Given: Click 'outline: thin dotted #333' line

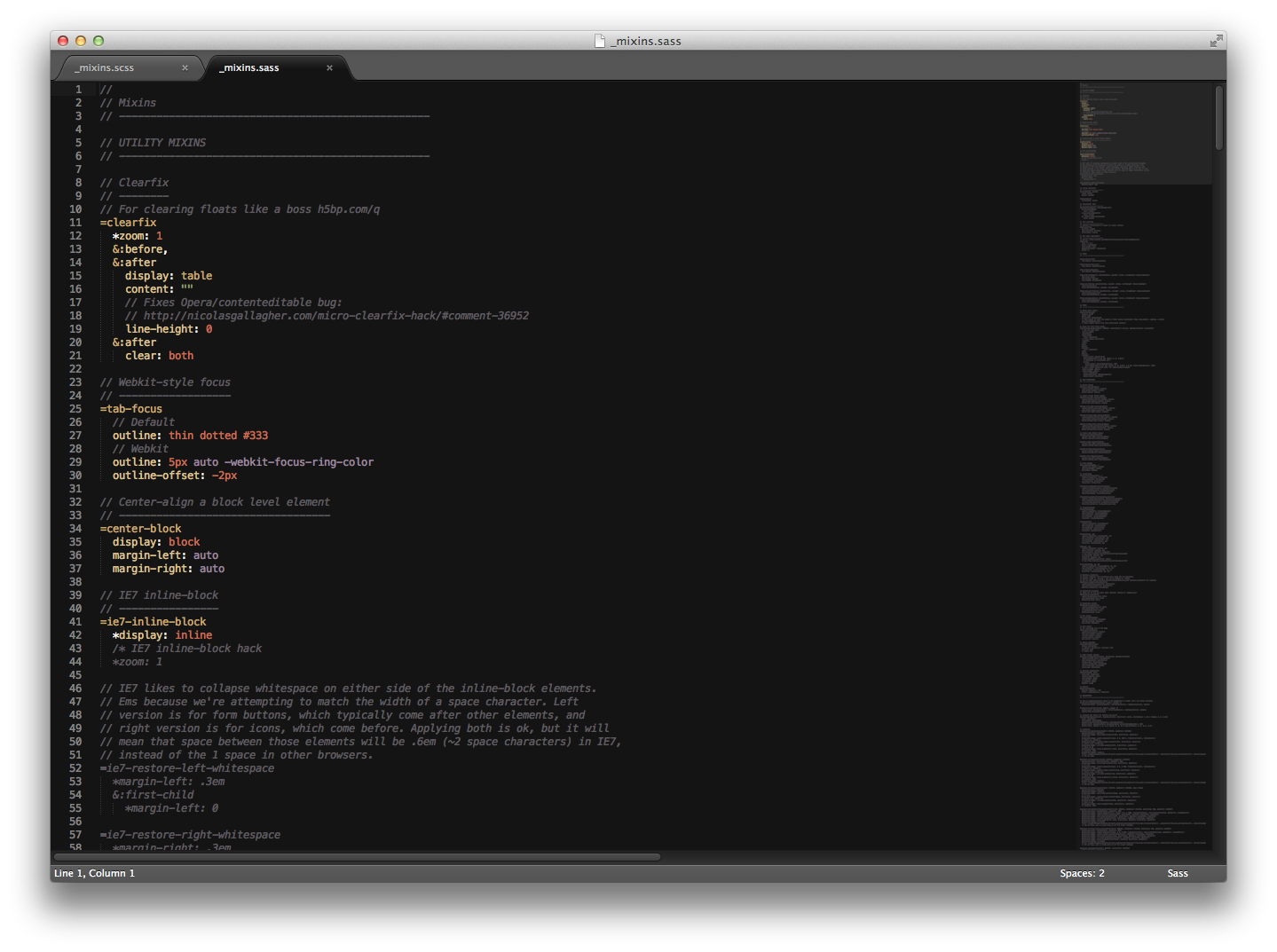Looking at the screenshot, I should tap(190, 436).
